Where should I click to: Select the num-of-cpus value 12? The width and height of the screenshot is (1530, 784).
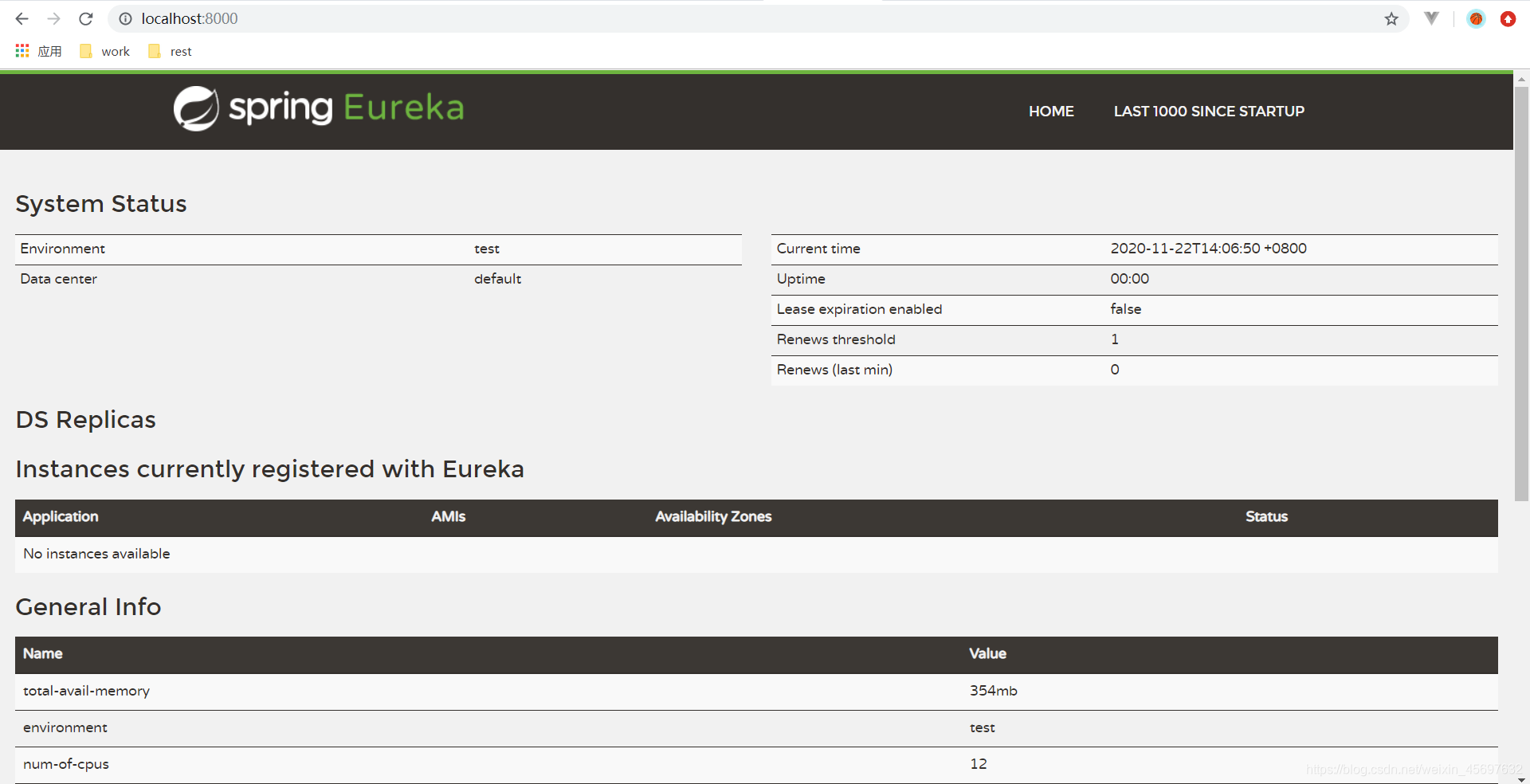978,764
